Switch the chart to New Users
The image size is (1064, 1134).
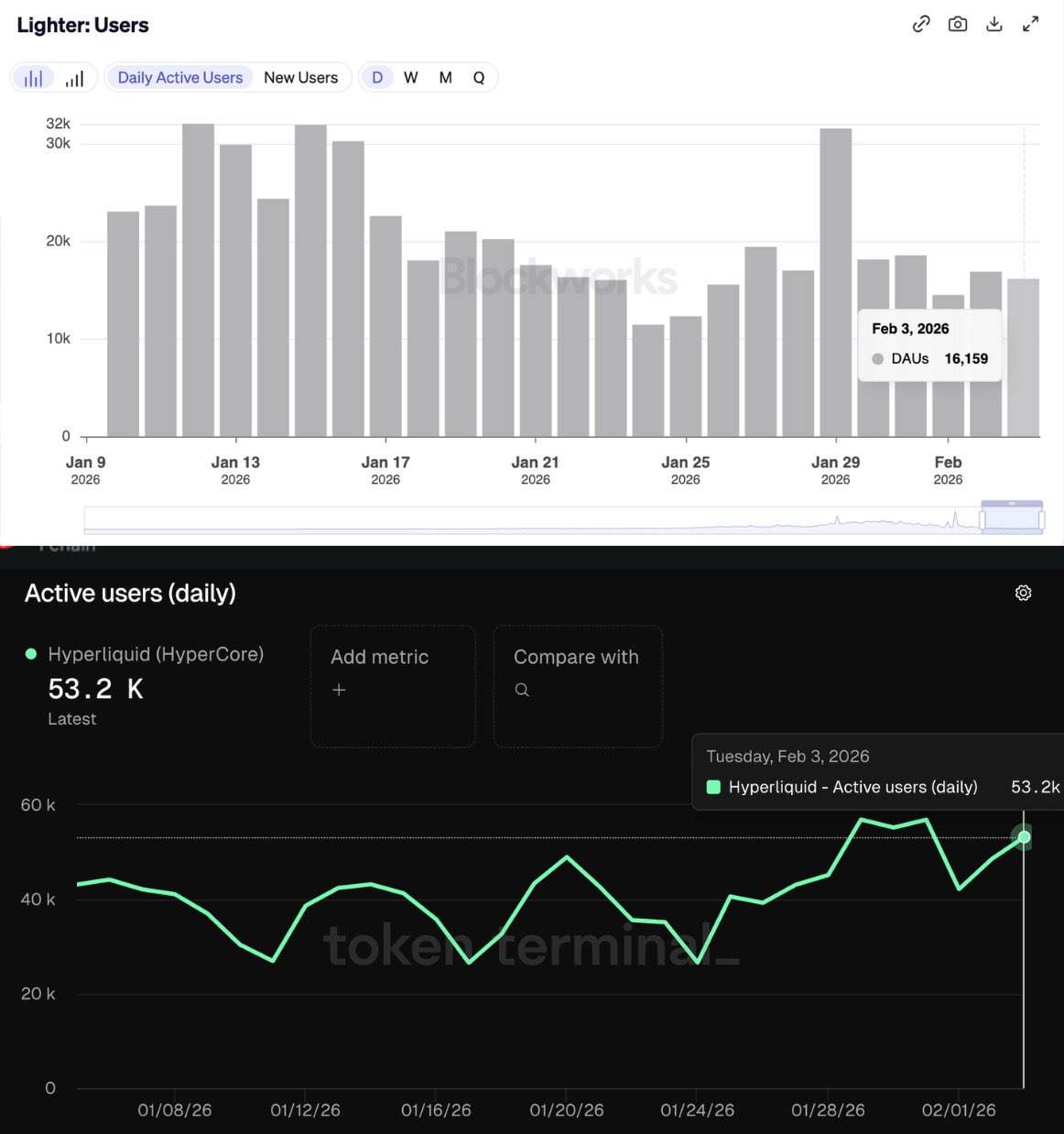tap(300, 78)
